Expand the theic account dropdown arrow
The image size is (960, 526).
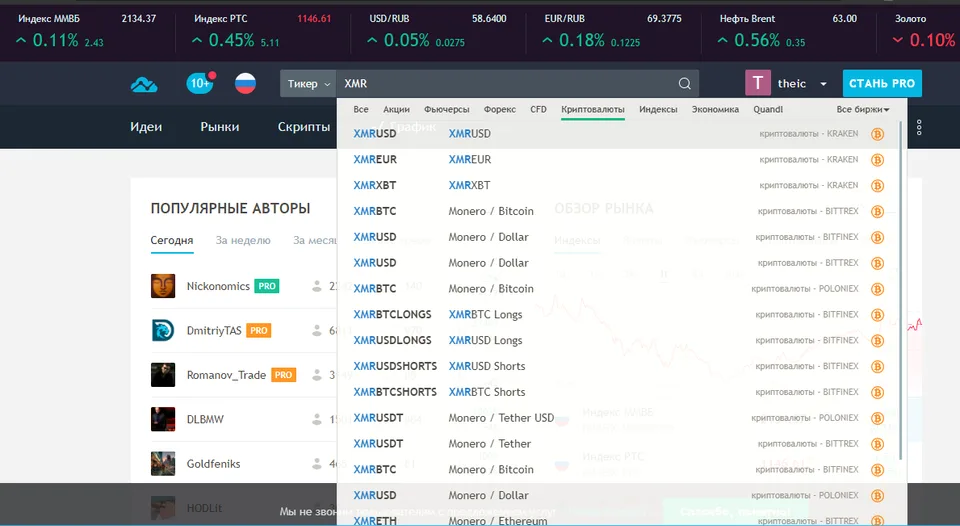[x=823, y=84]
